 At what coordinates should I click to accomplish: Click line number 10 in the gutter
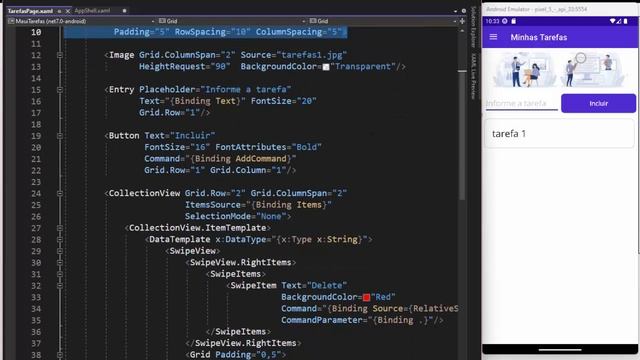[x=36, y=32]
